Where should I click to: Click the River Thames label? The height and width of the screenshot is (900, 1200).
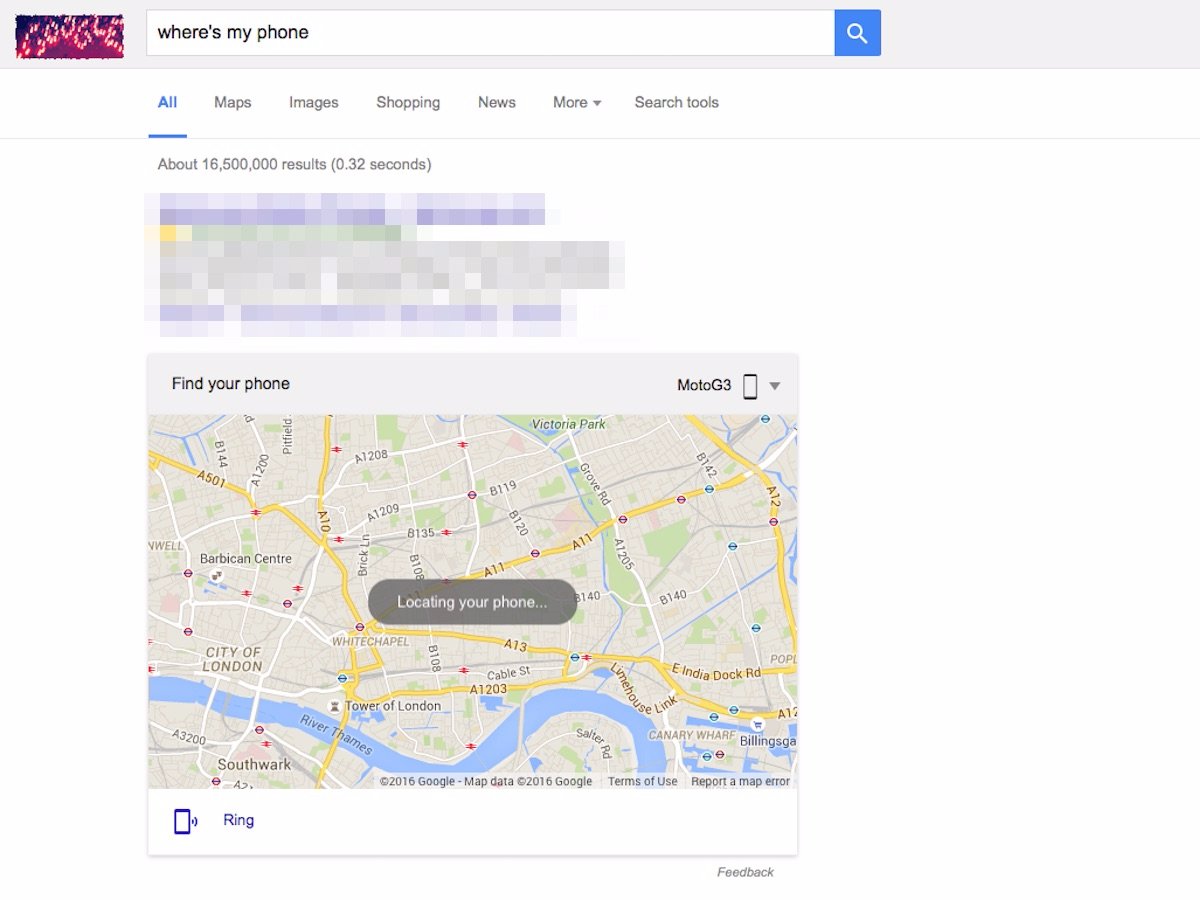click(336, 735)
